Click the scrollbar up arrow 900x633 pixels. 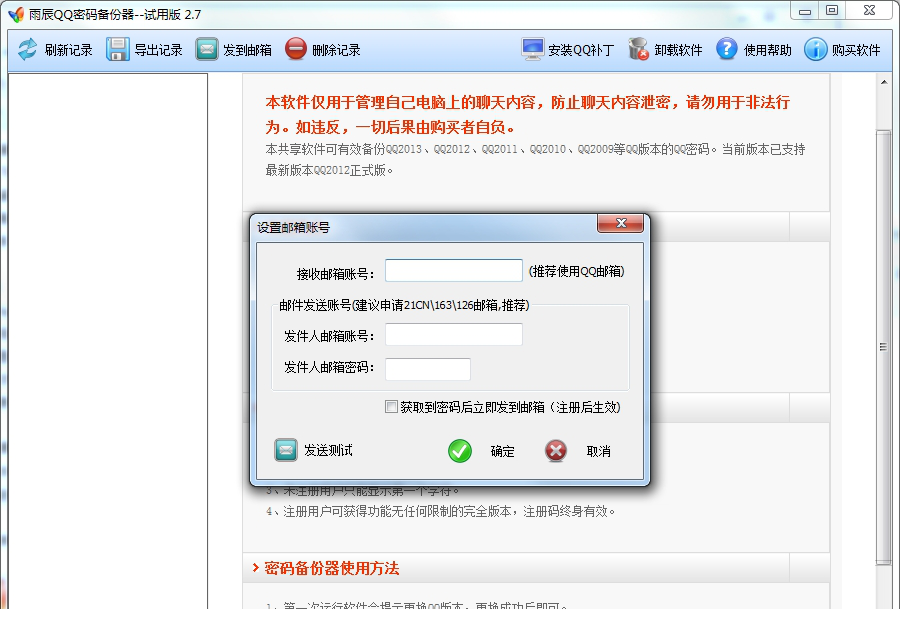[883, 83]
